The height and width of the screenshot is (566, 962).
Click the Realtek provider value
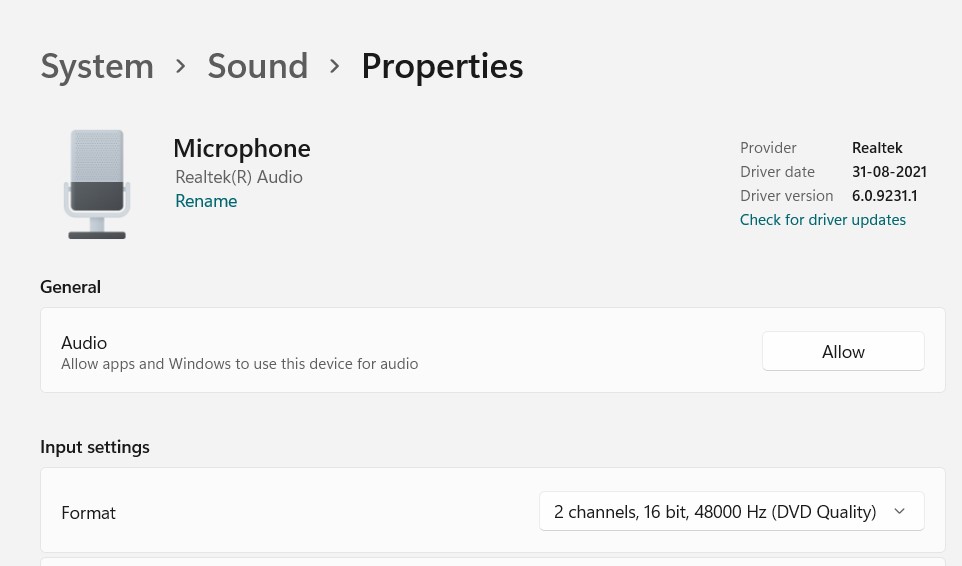[x=877, y=148]
